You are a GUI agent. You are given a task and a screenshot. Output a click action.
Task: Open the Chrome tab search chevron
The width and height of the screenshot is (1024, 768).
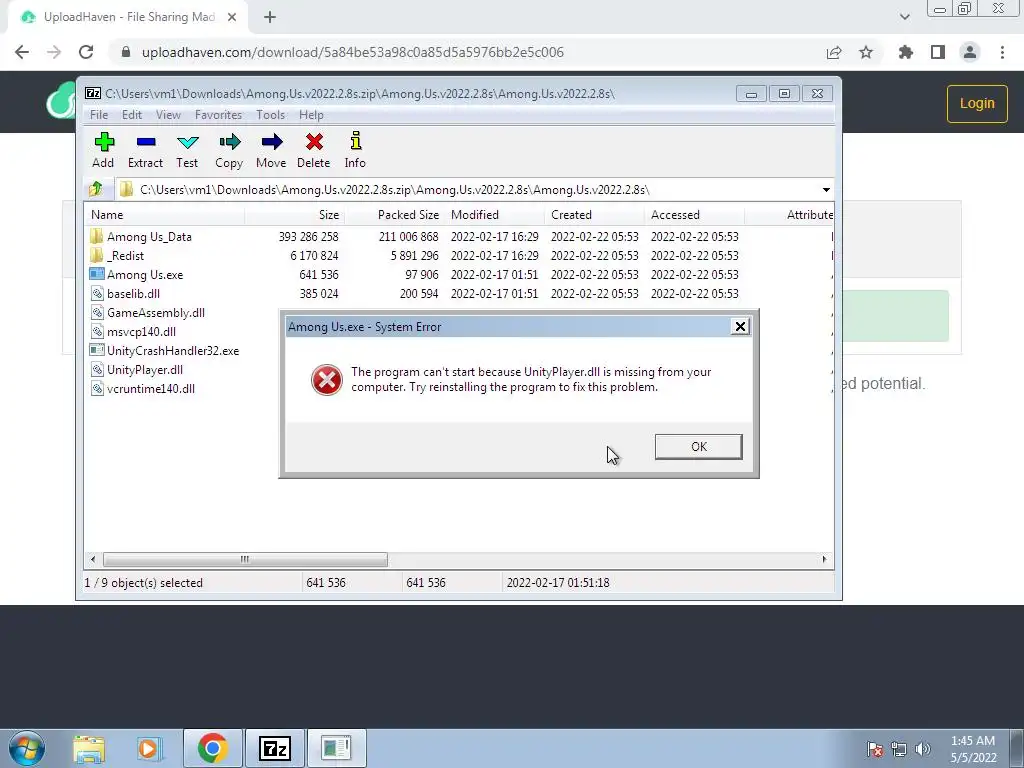point(904,17)
